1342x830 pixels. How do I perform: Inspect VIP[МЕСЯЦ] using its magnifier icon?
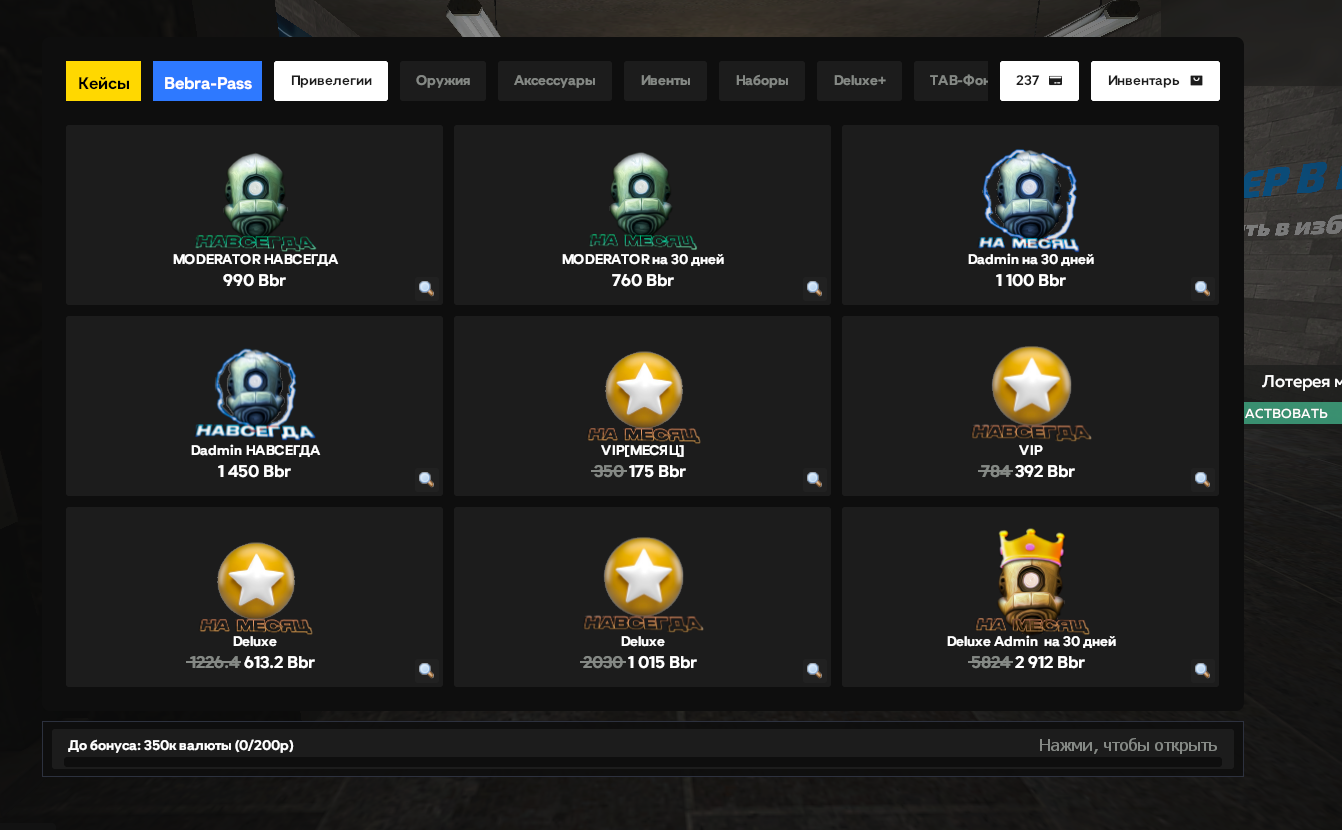click(814, 479)
